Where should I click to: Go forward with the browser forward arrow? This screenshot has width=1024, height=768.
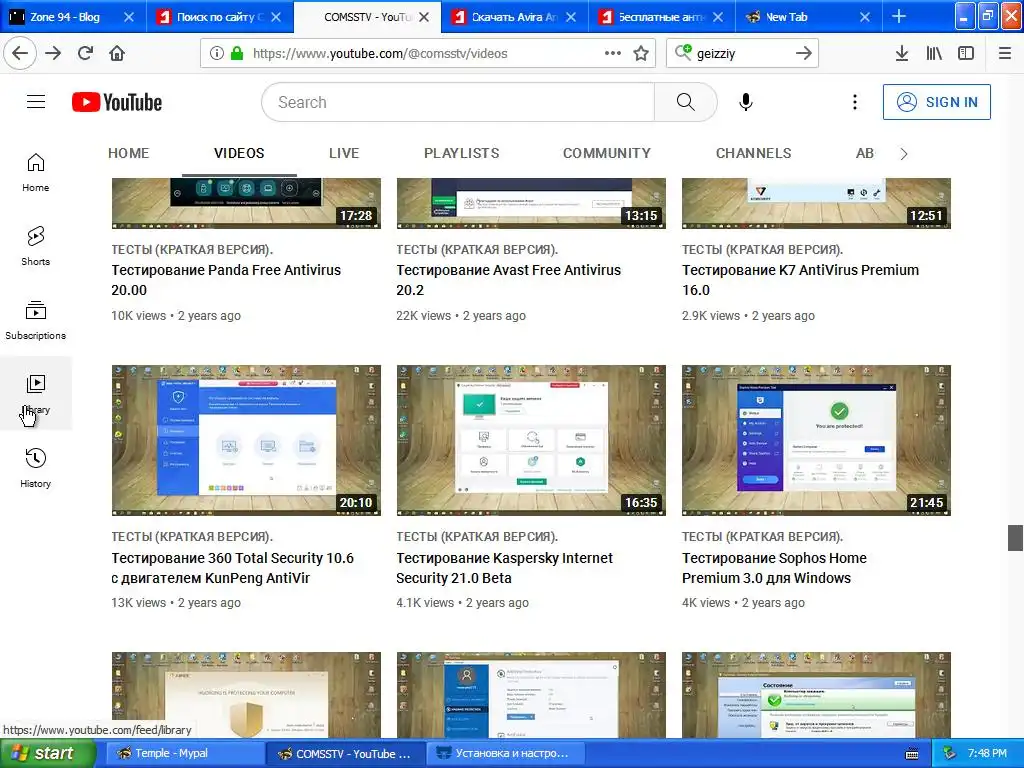click(x=53, y=53)
